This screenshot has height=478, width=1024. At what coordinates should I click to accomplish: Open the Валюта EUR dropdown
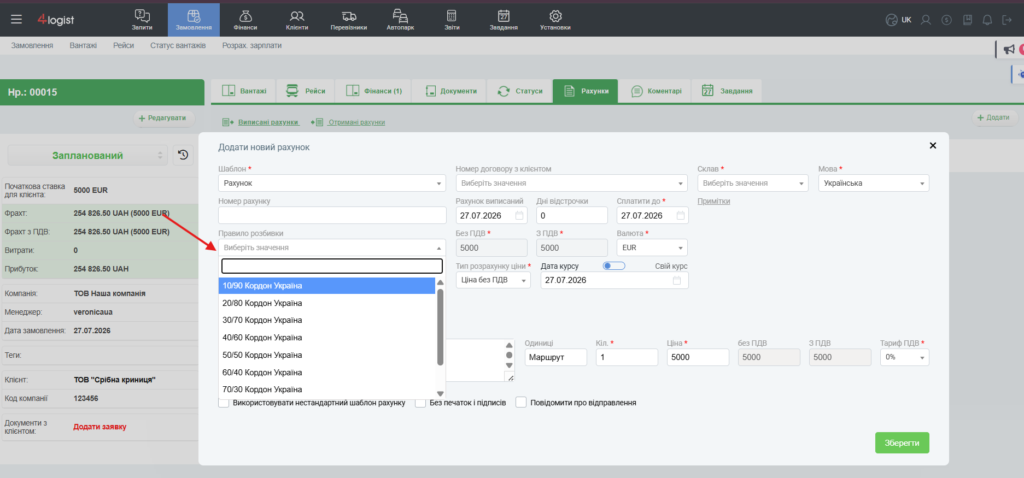652,247
